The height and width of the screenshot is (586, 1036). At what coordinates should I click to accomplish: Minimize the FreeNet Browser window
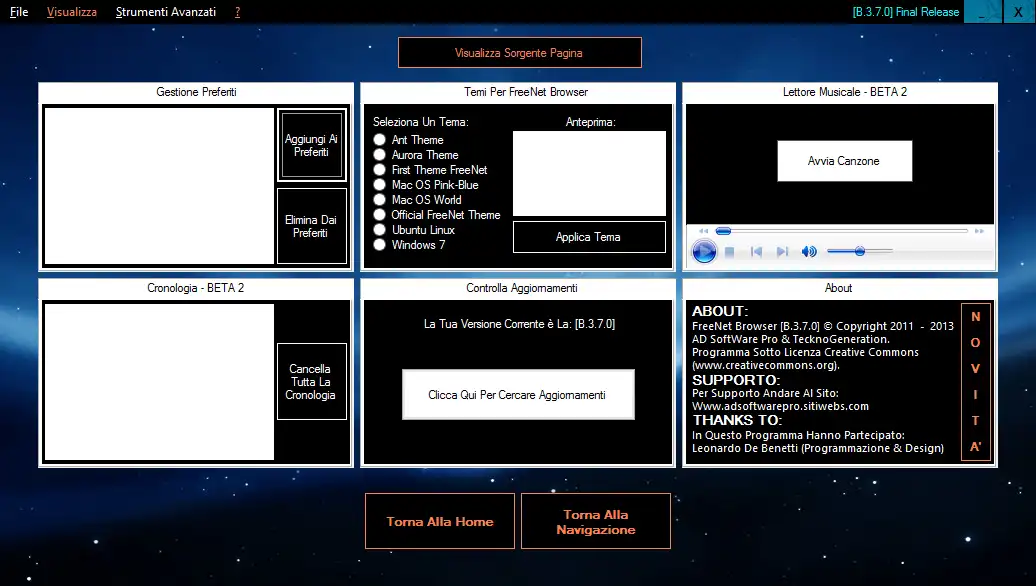pyautogui.click(x=982, y=12)
